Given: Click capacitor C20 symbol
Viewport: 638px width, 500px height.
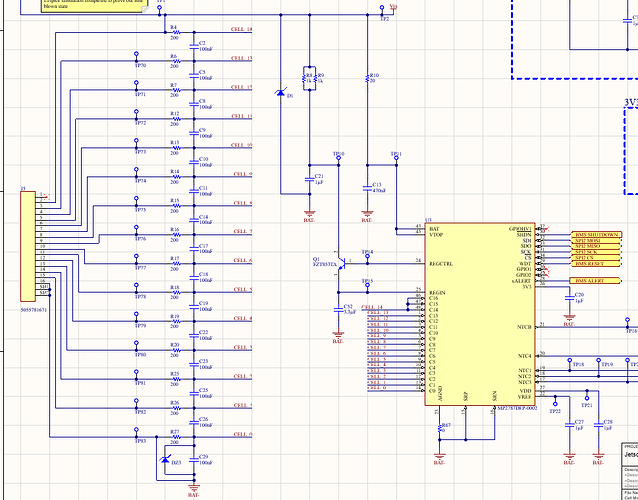Looking at the screenshot, I should coord(570,298).
